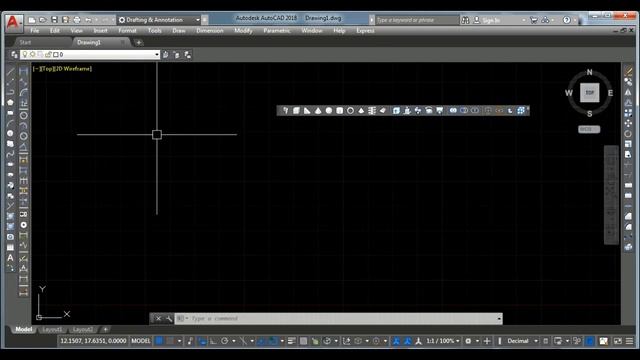The height and width of the screenshot is (360, 640).
Task: Open the Modify menu
Action: [243, 31]
